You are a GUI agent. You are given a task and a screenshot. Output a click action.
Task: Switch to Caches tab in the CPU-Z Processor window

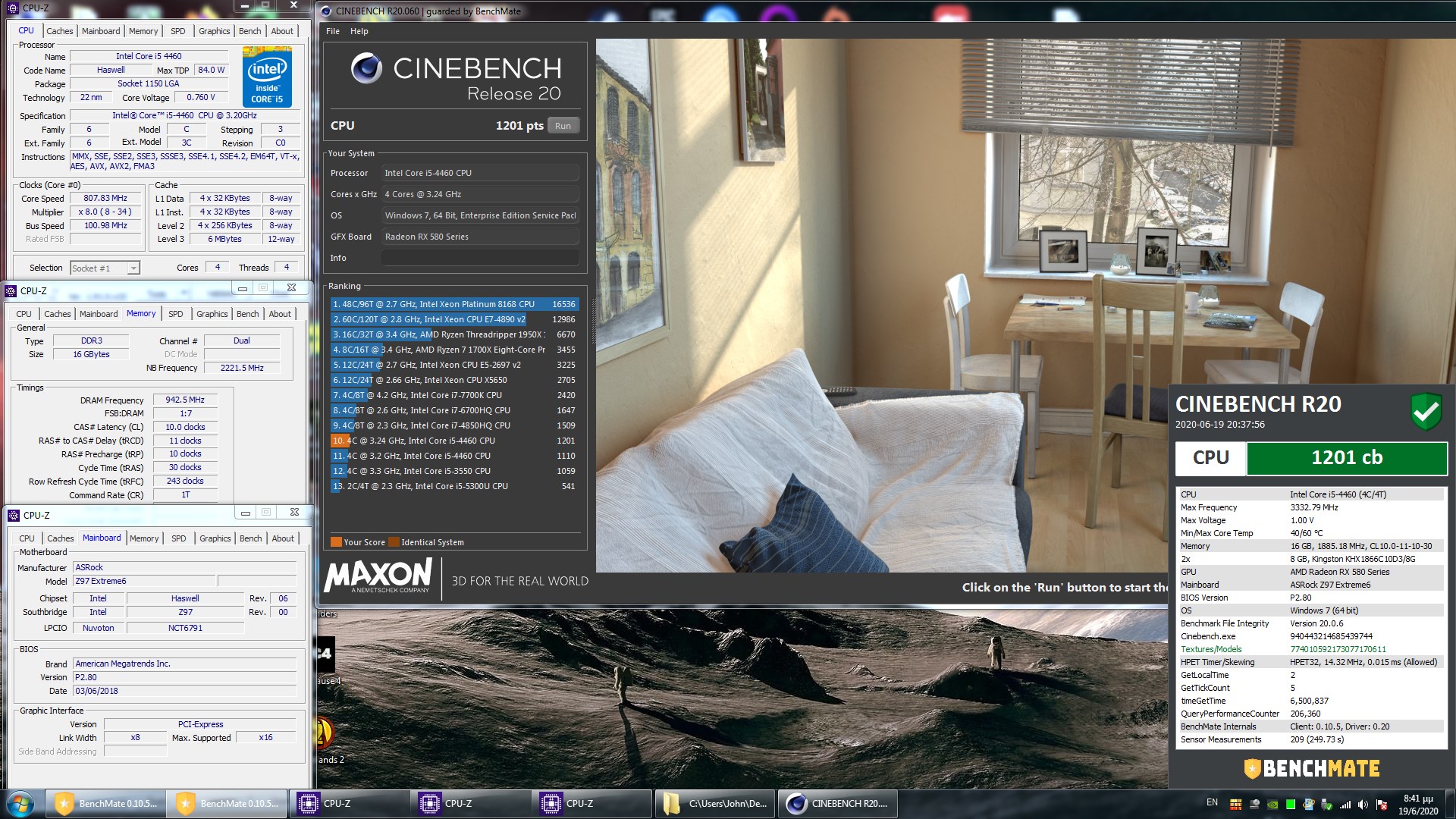pyautogui.click(x=59, y=31)
